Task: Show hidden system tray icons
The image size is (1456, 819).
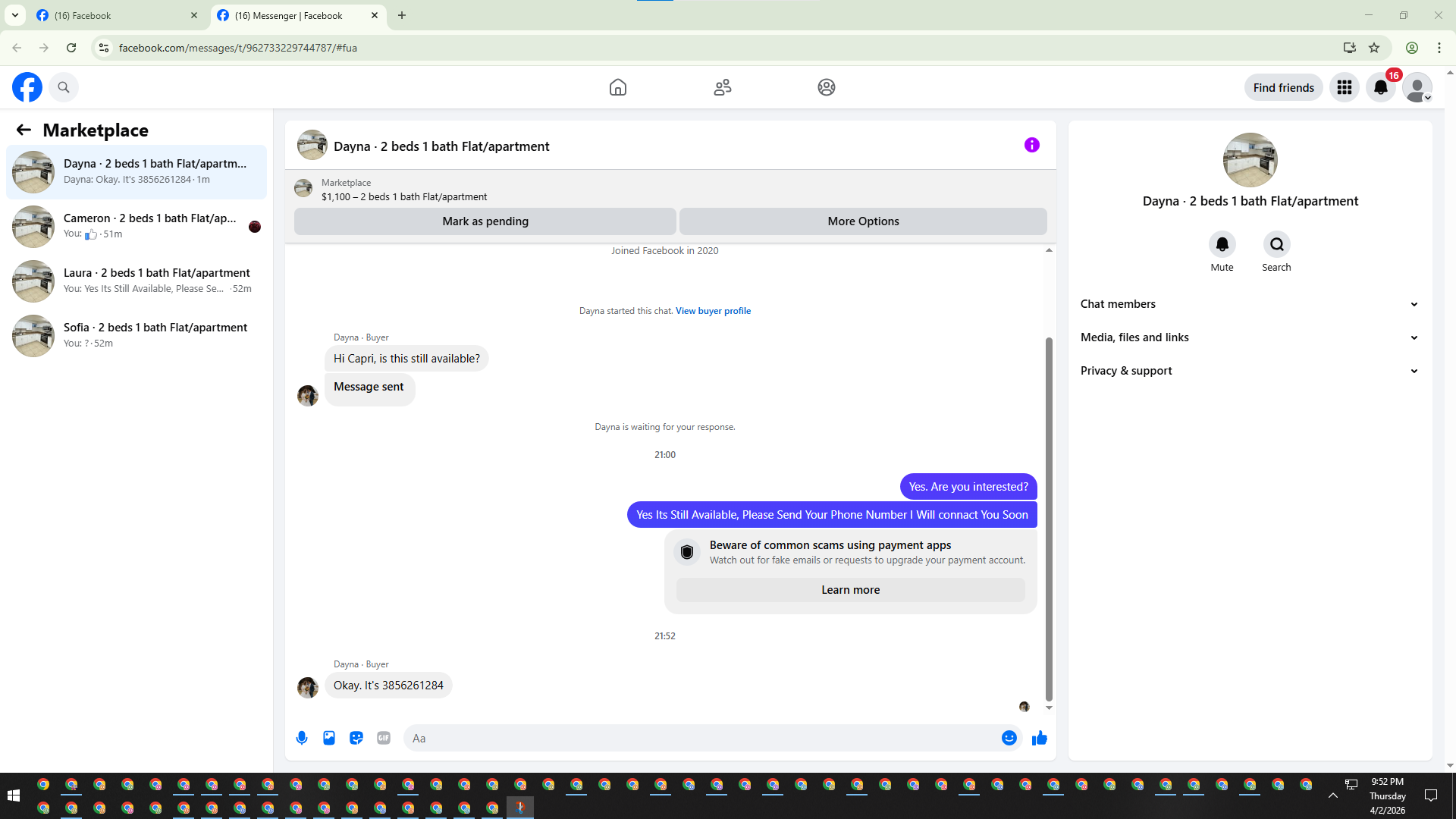Action: [1332, 795]
